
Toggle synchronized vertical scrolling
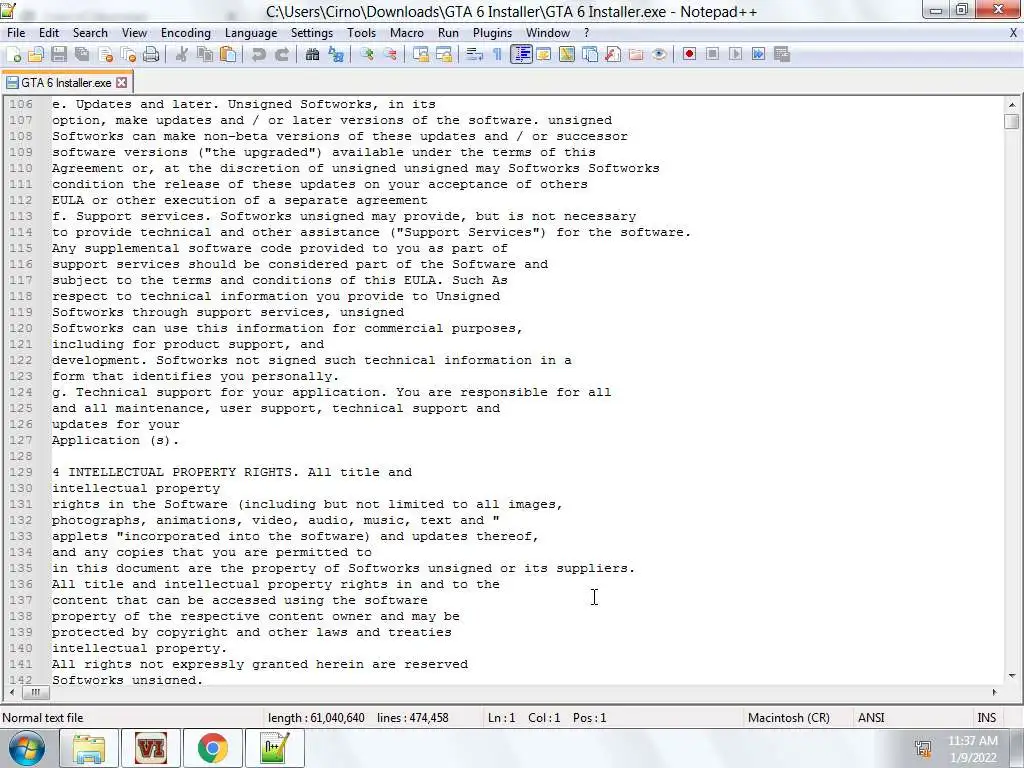coord(421,55)
